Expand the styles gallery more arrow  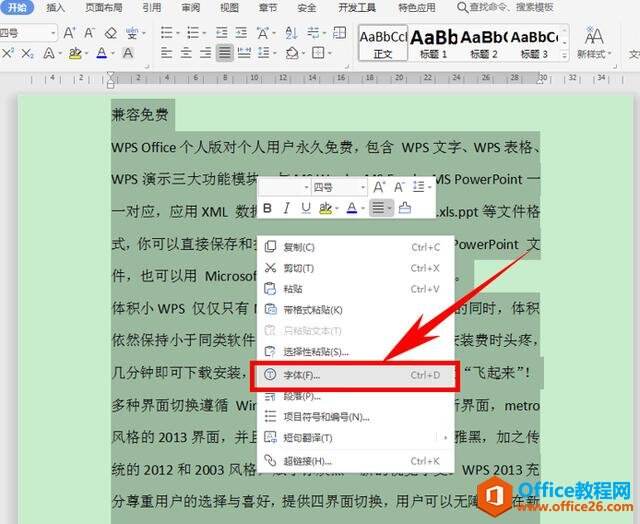coord(564,56)
